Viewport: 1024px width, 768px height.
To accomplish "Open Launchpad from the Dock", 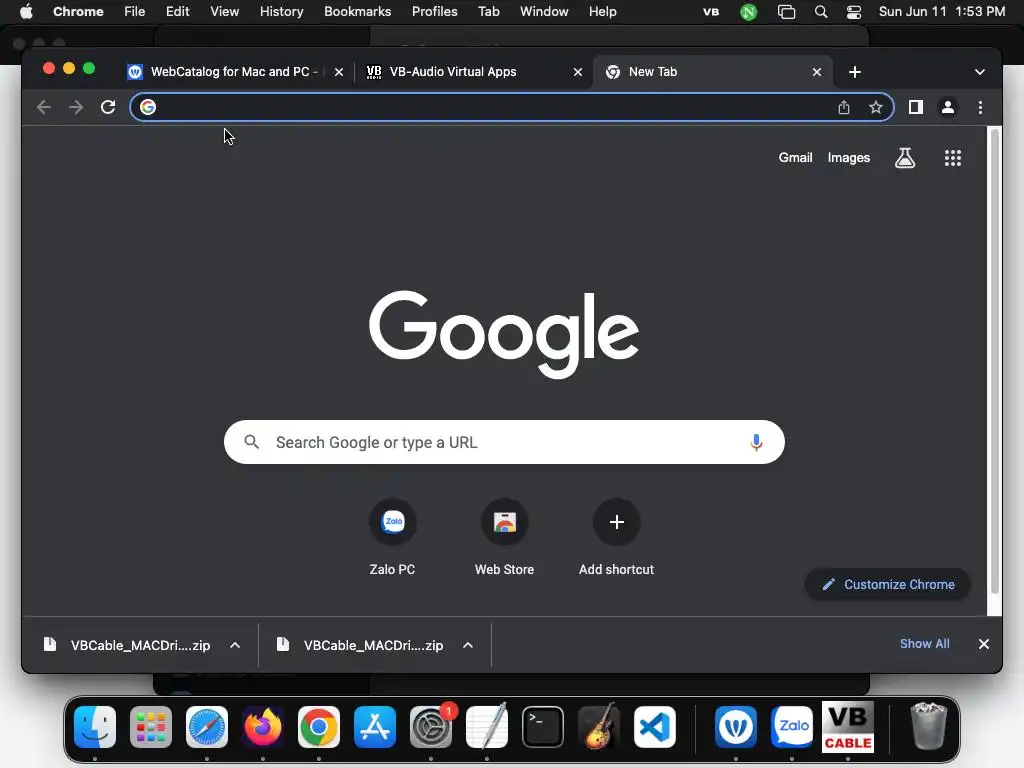I will 151,727.
